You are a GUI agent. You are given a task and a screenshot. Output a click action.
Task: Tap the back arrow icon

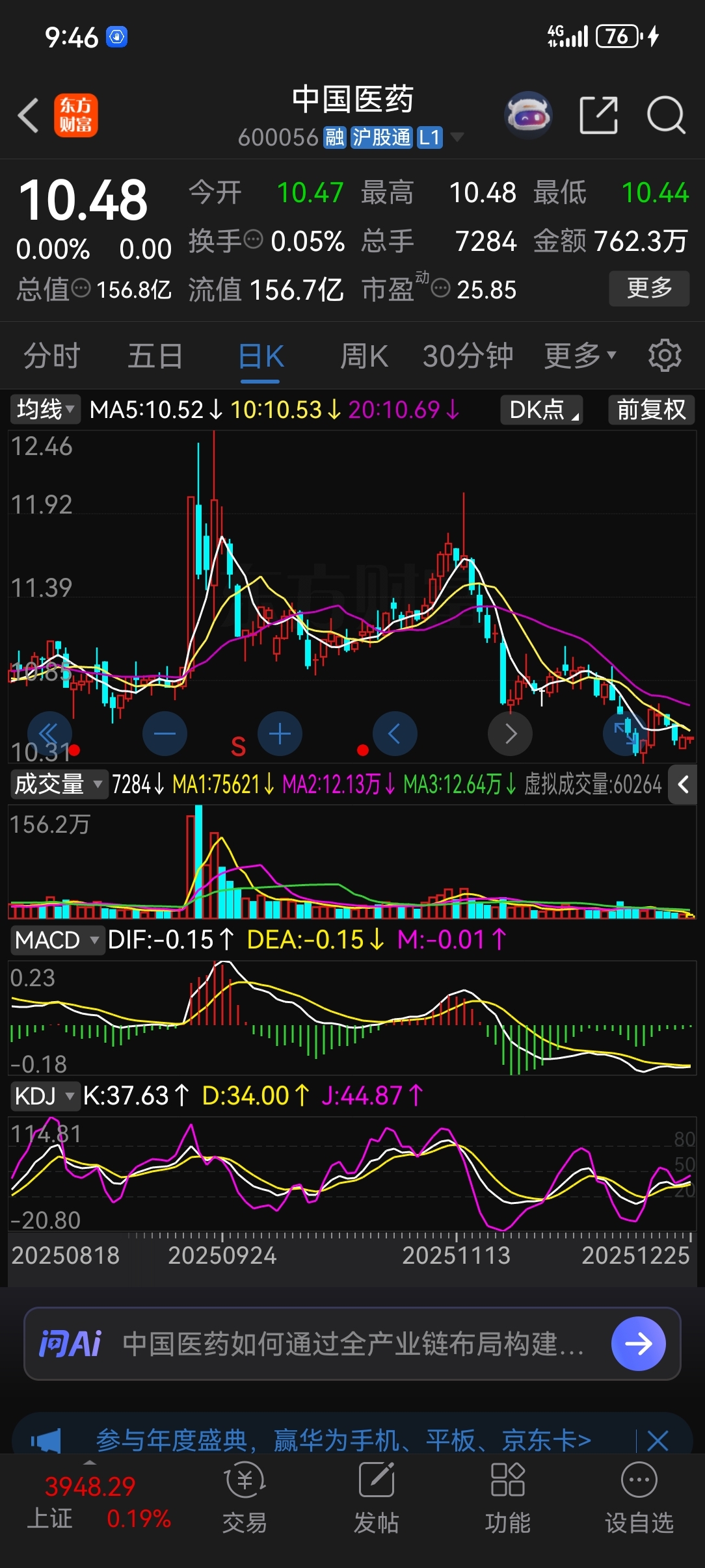point(29,116)
